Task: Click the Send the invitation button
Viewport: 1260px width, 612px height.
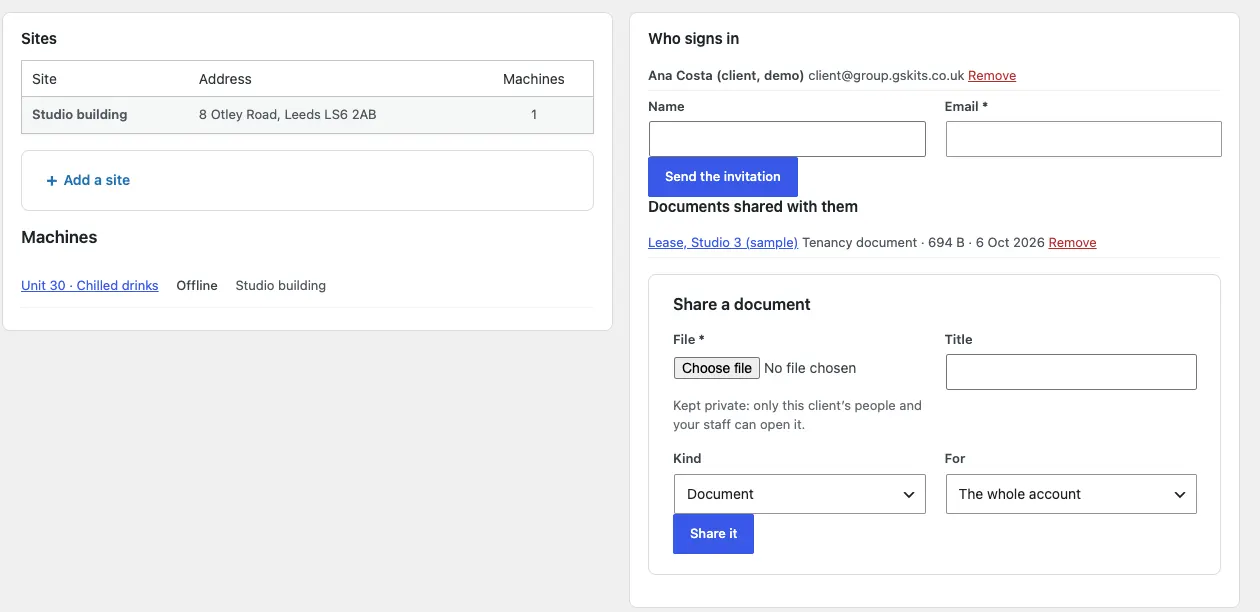Action: 723,177
